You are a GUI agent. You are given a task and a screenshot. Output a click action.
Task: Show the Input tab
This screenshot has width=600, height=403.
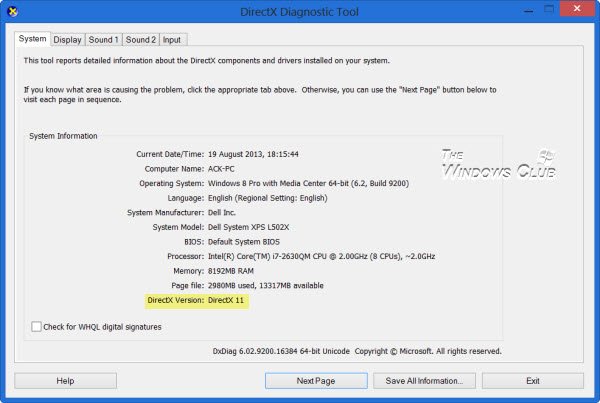coord(172,40)
